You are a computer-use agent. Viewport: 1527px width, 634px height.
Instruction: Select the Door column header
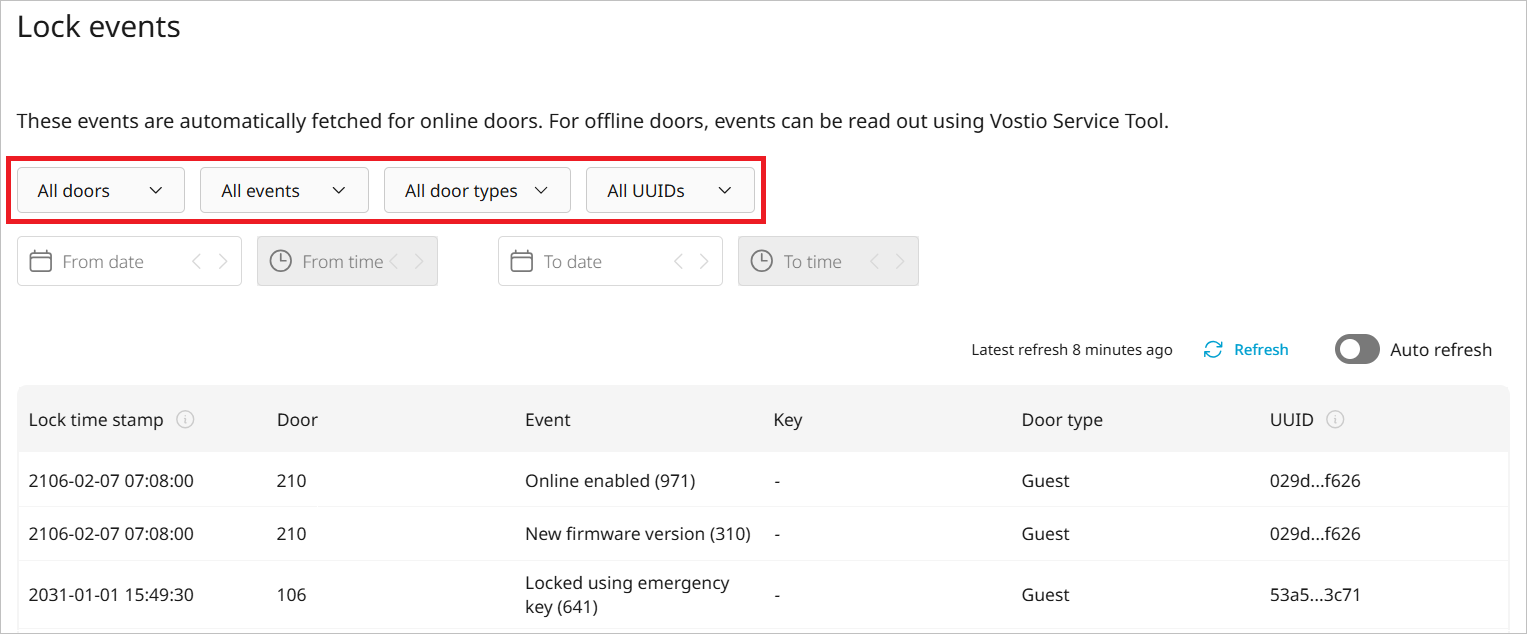pyautogui.click(x=297, y=420)
